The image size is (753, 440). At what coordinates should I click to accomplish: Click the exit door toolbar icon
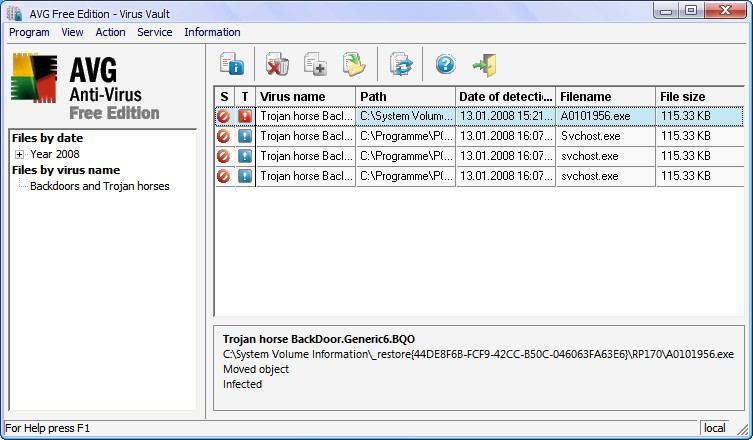coord(485,65)
